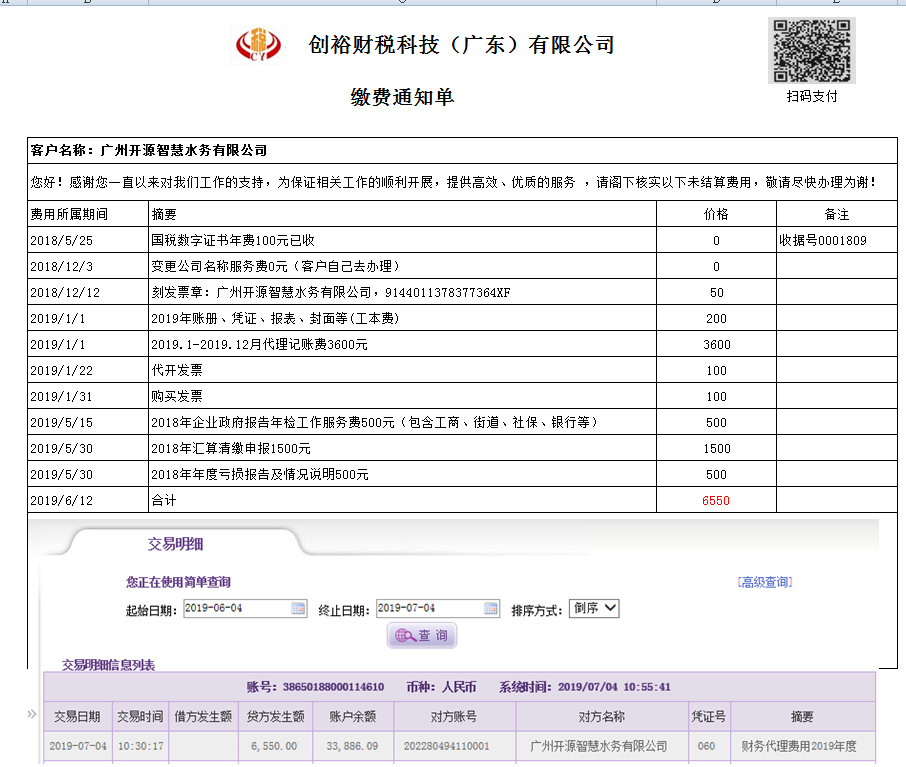906x767 pixels.
Task: Select the price cell 1500
Action: [716, 448]
